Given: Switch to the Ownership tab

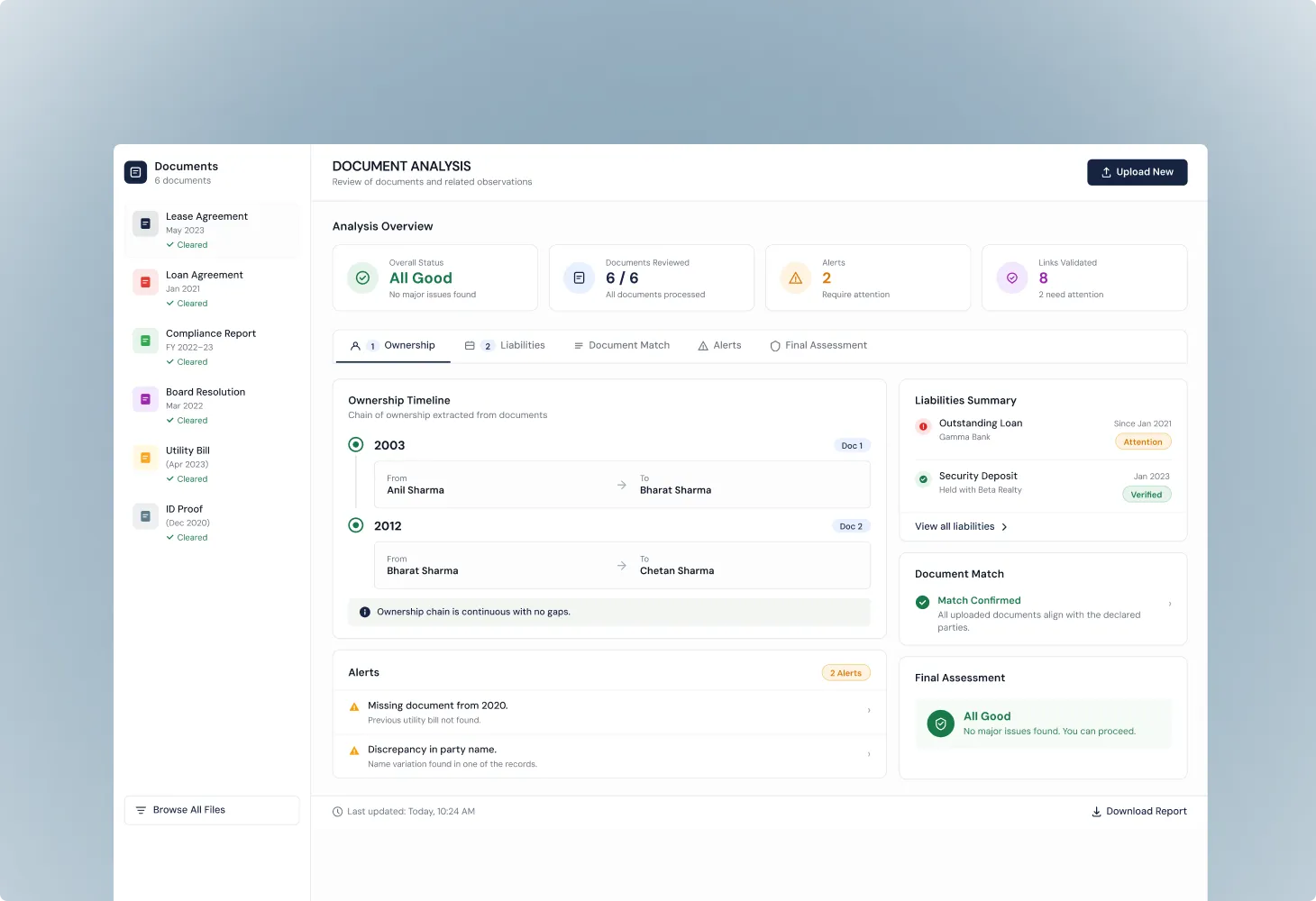Looking at the screenshot, I should coord(393,346).
